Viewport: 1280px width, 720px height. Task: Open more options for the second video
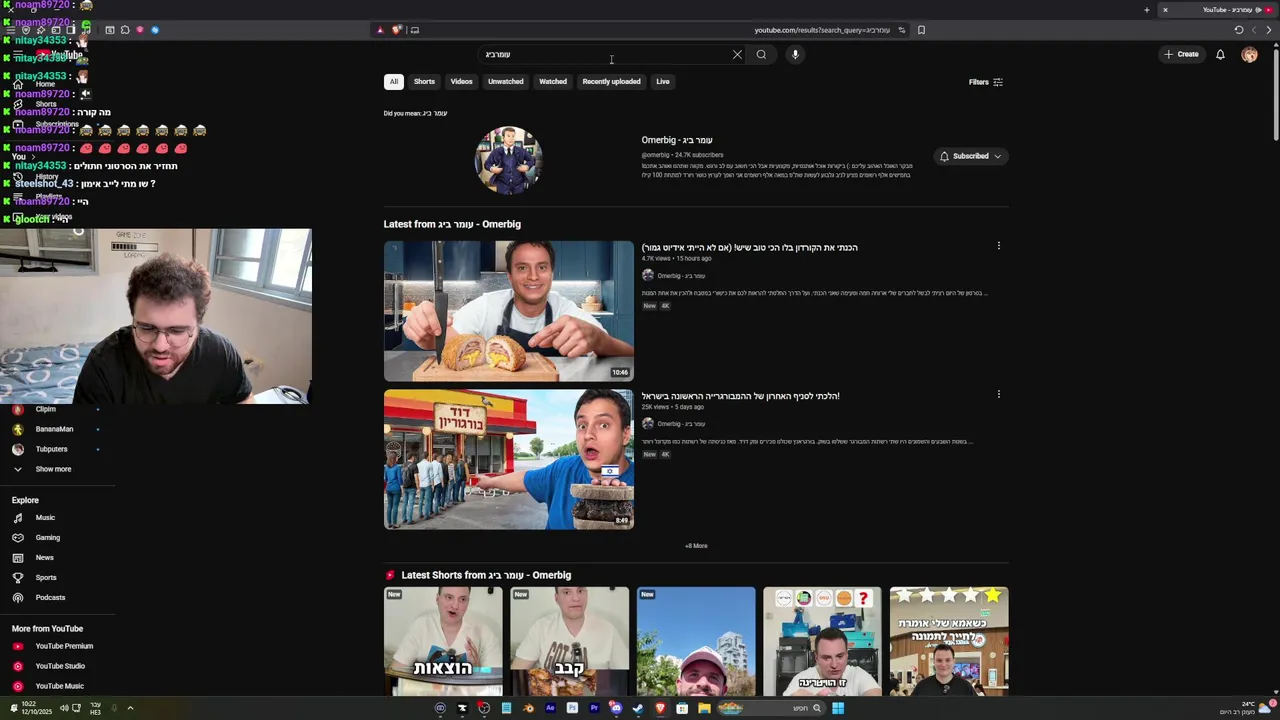point(998,394)
